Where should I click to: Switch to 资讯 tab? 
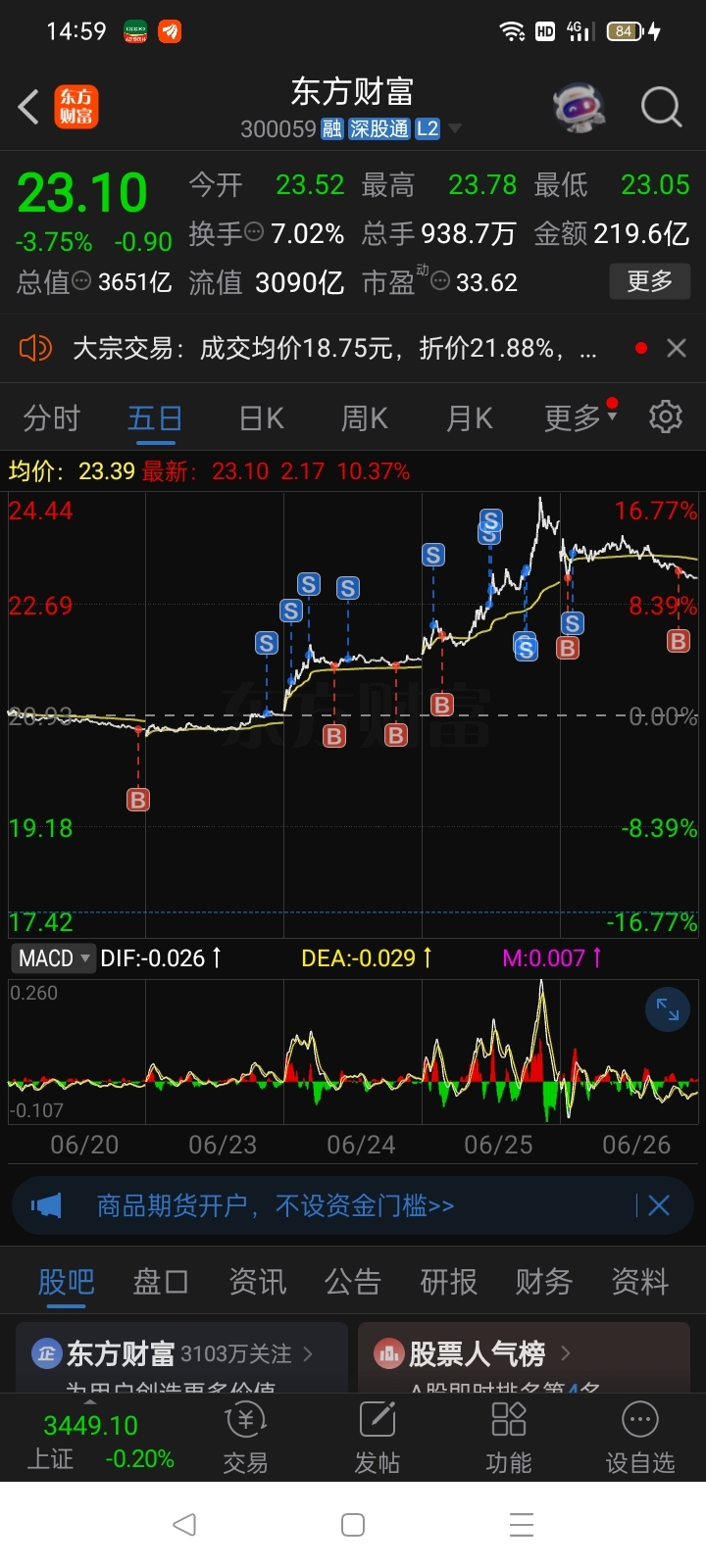click(x=257, y=1282)
